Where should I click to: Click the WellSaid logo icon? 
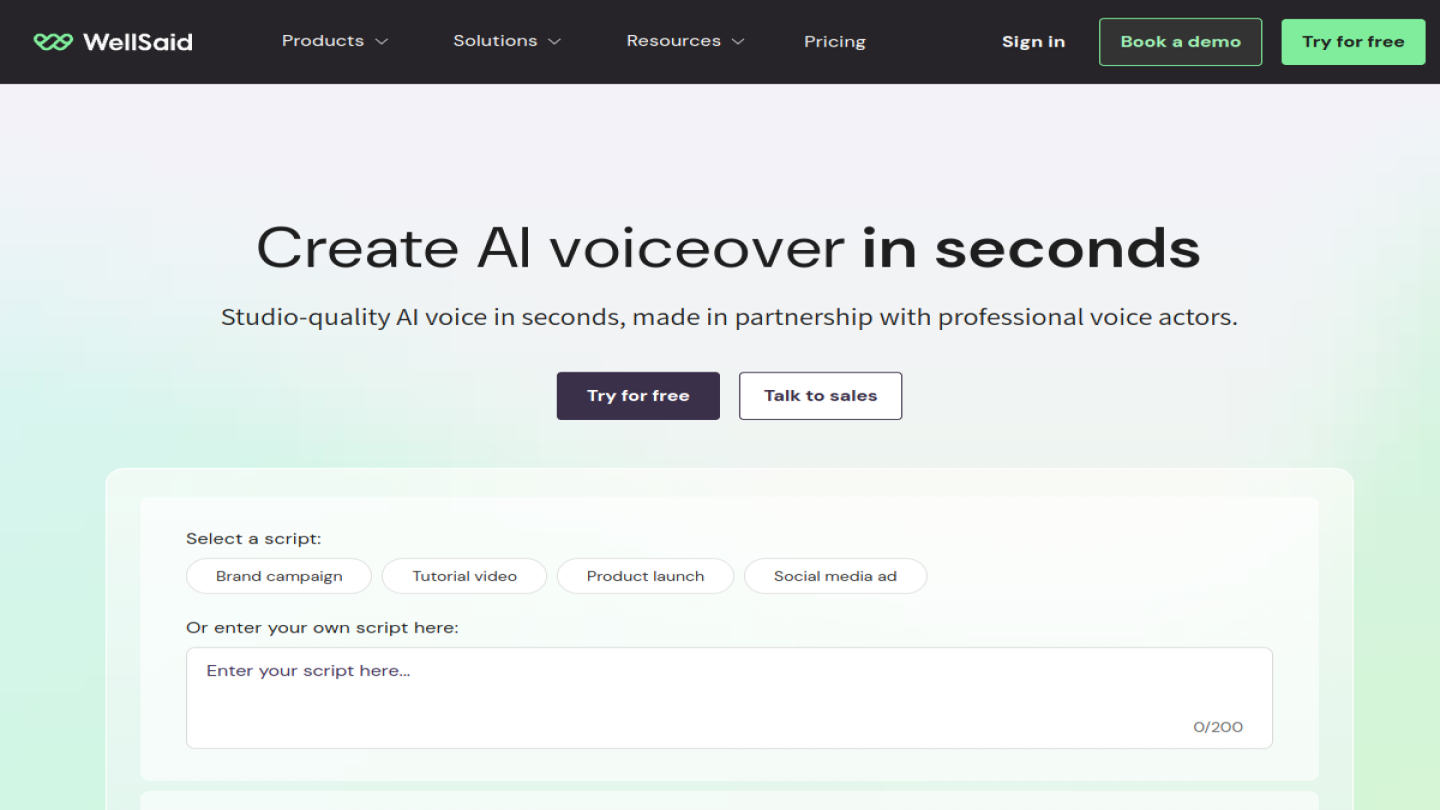pyautogui.click(x=53, y=42)
